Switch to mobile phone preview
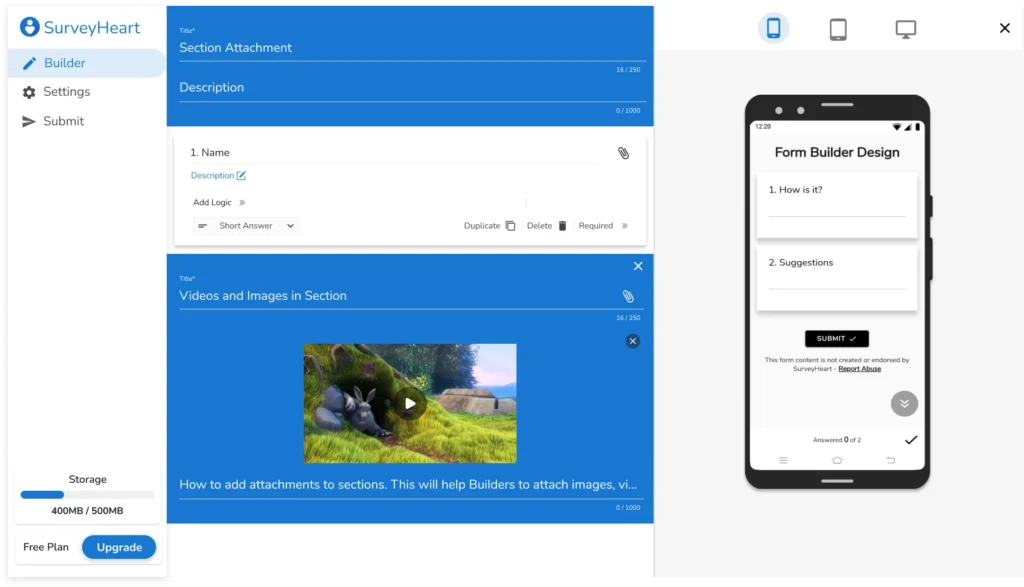This screenshot has height=587, width=1024. click(x=773, y=28)
